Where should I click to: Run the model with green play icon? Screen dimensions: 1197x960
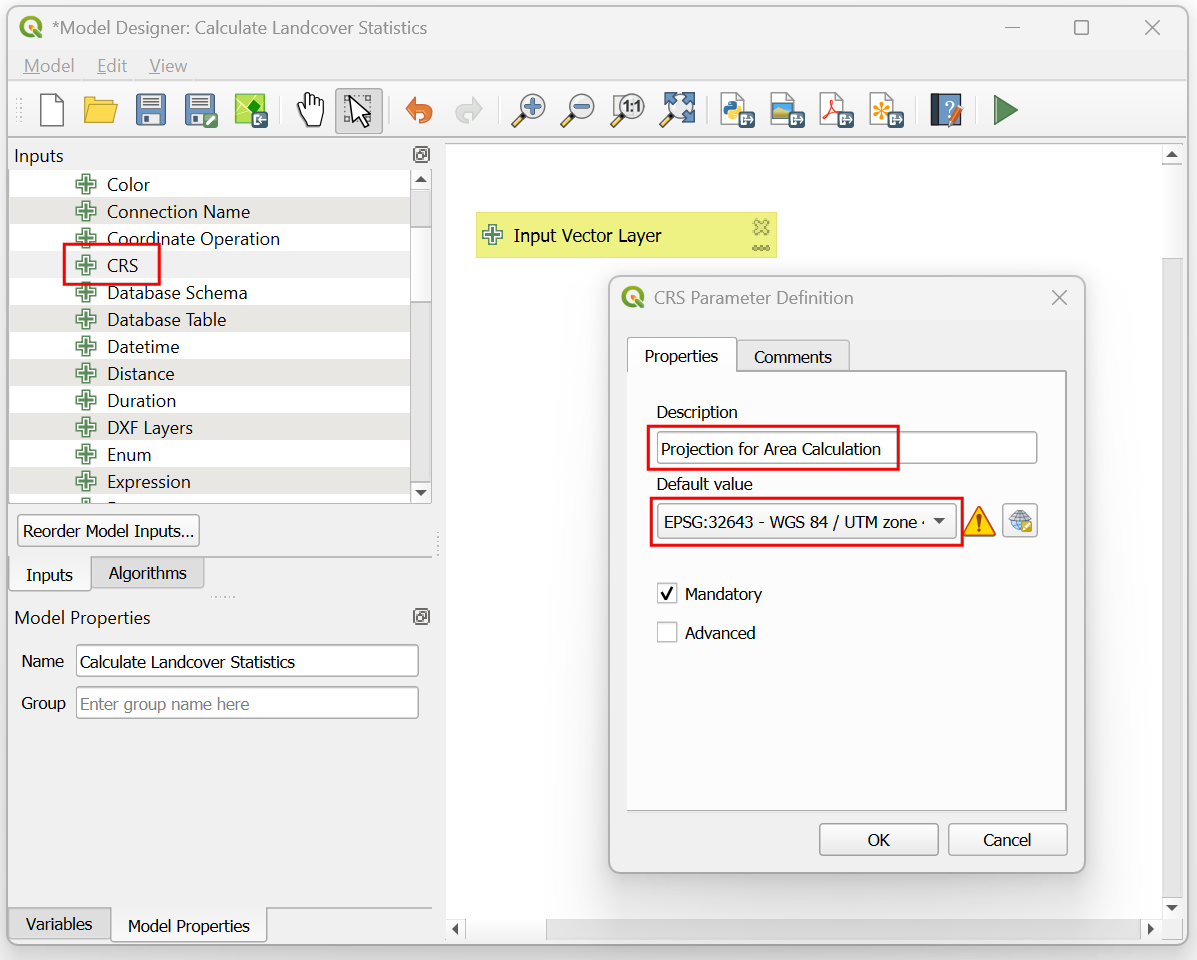(x=1005, y=110)
